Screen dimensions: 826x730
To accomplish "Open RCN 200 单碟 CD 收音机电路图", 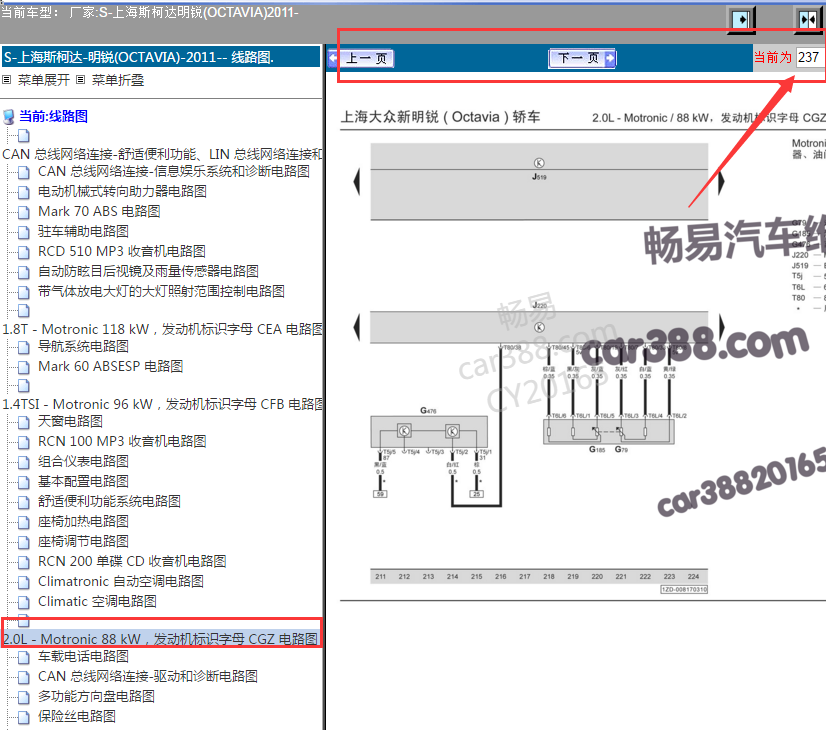I will coord(132,561).
